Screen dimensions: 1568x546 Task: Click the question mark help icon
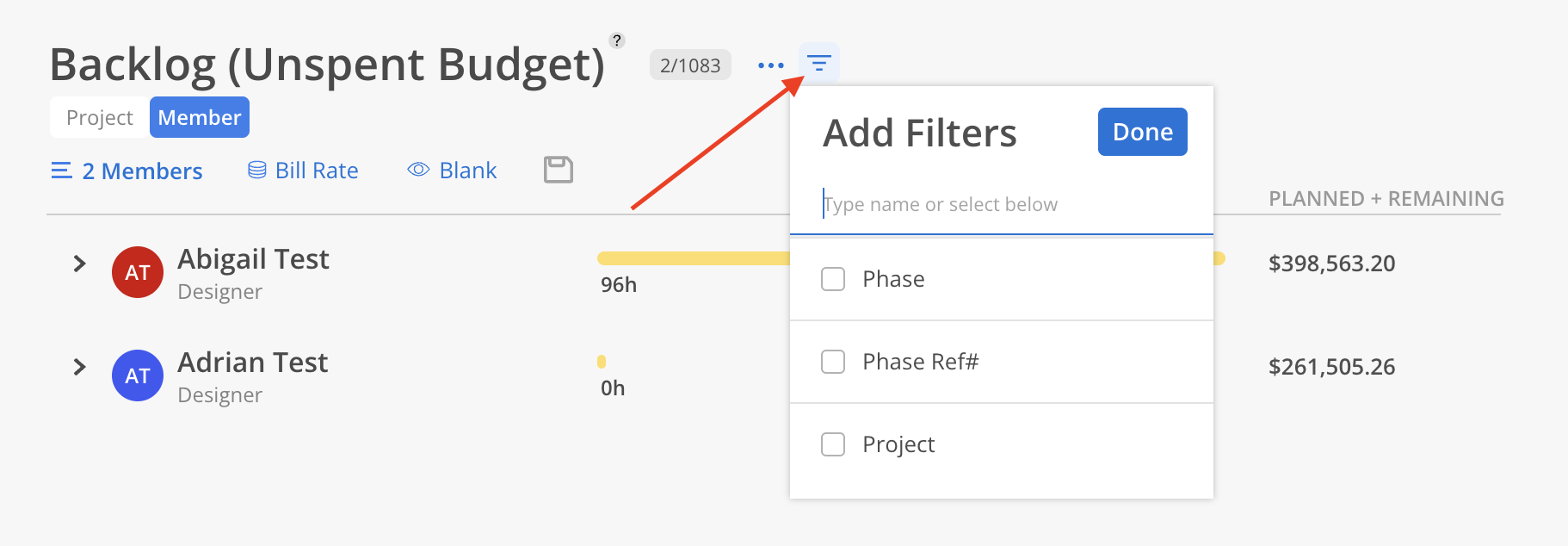pos(616,40)
